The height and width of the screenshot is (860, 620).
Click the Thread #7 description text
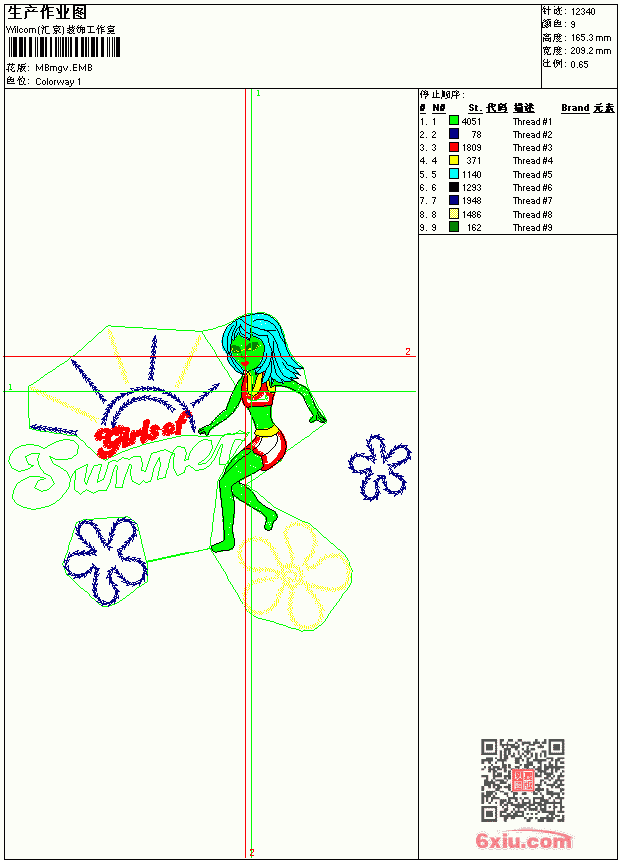(x=532, y=201)
